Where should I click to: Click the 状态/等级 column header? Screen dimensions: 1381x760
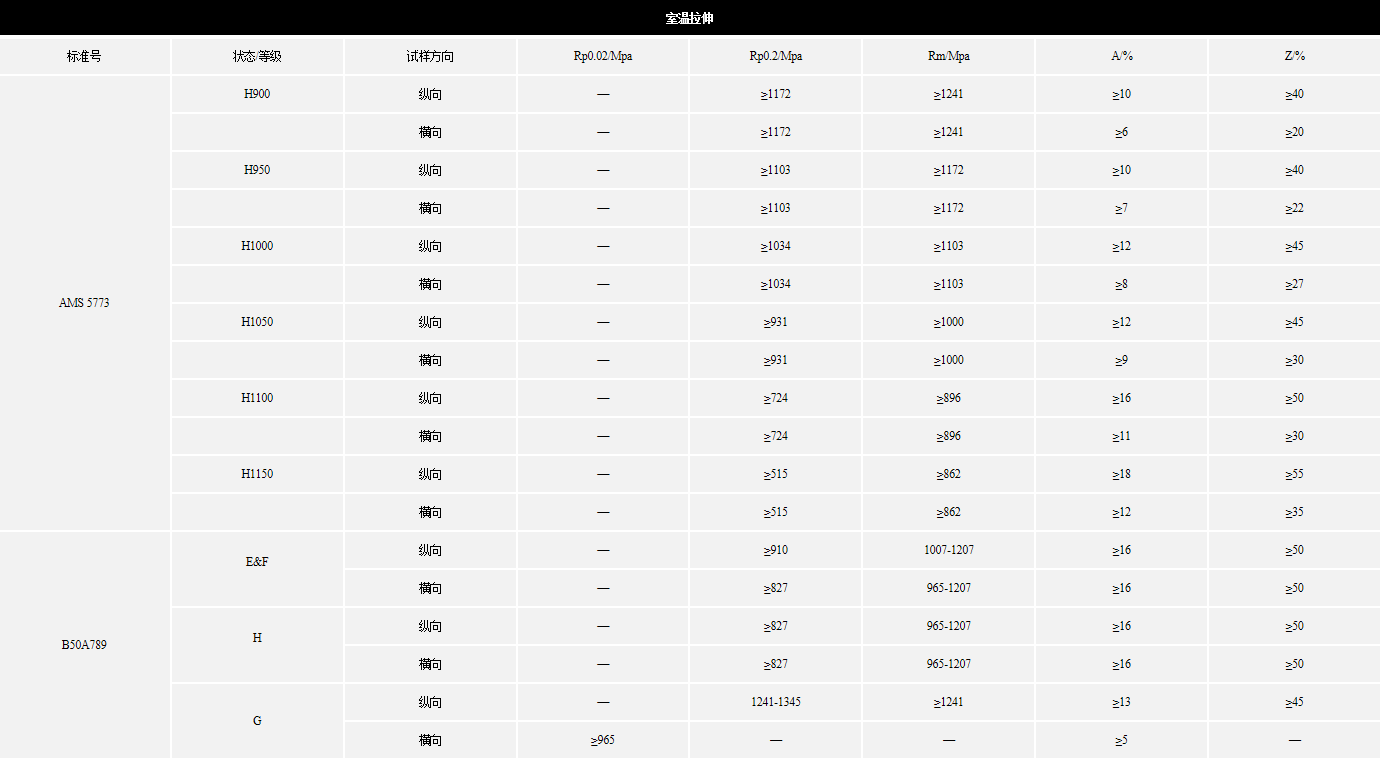[257, 56]
